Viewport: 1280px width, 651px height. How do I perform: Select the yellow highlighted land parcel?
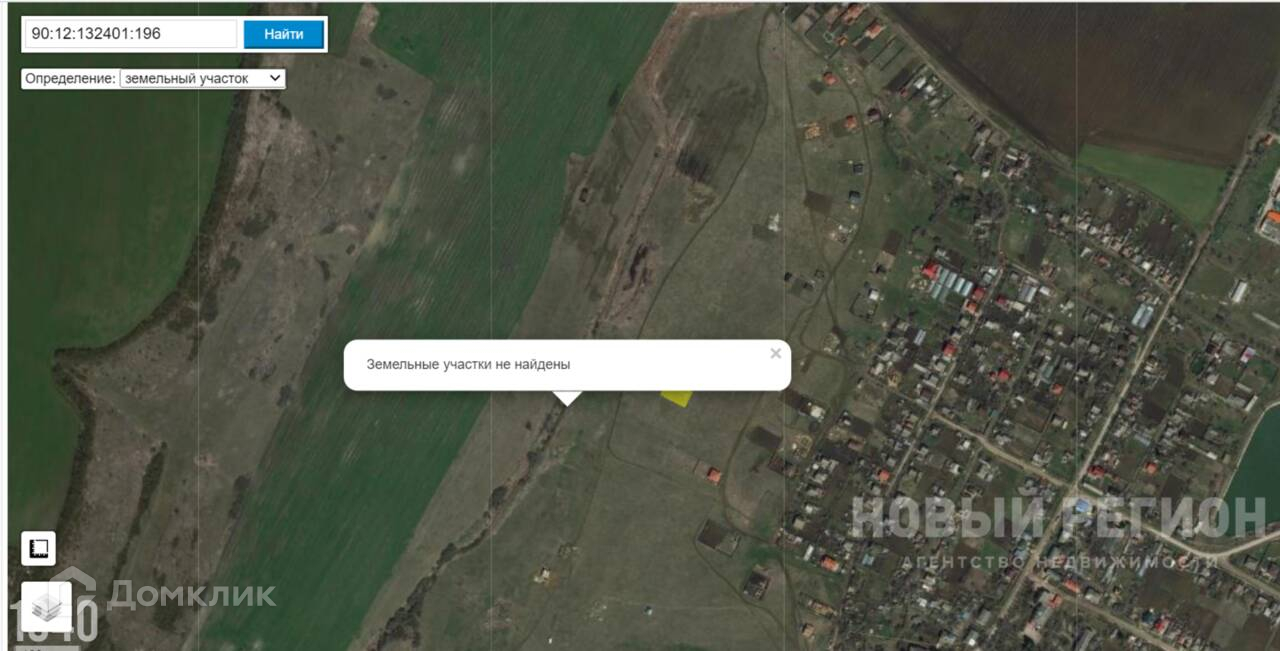pyautogui.click(x=677, y=397)
